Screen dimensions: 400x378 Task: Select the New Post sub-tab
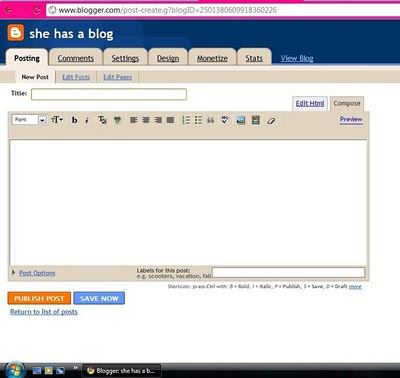tap(35, 77)
